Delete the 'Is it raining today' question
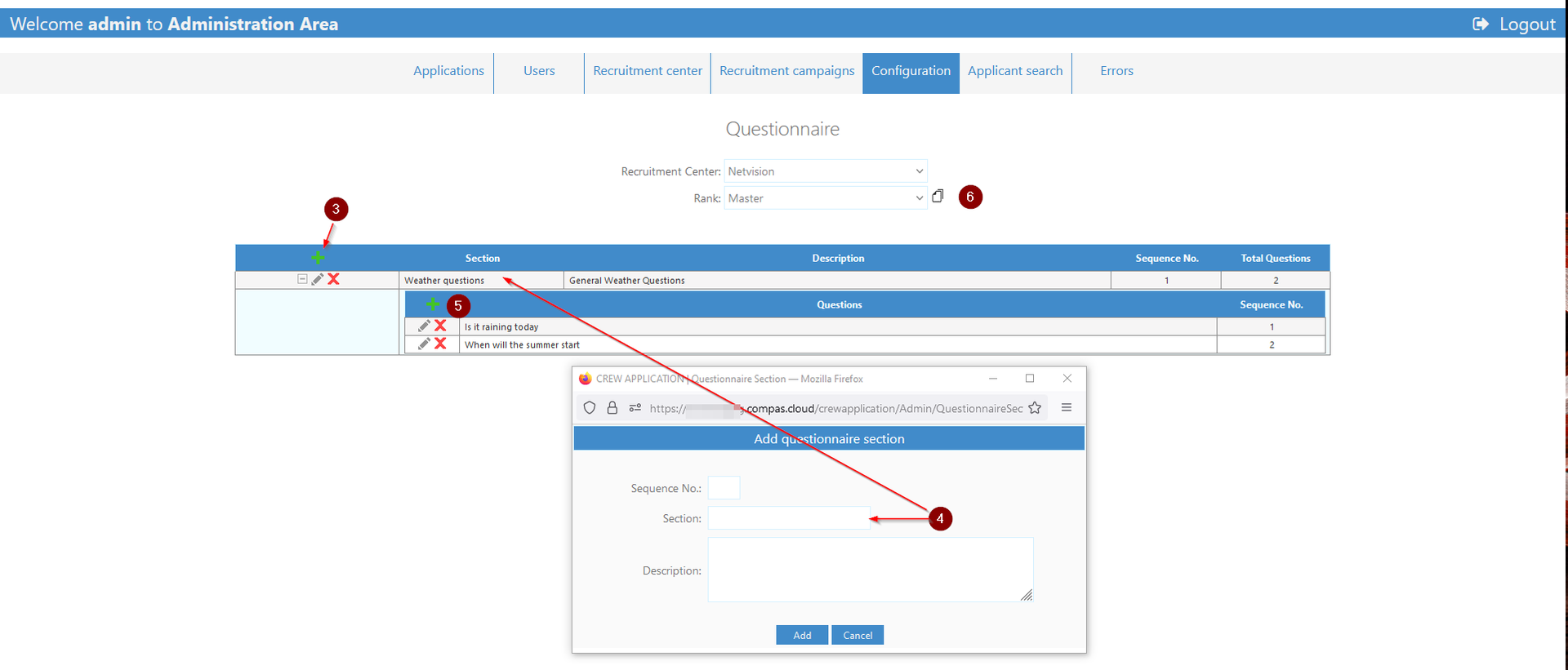This screenshot has width=1568, height=670. 440,326
